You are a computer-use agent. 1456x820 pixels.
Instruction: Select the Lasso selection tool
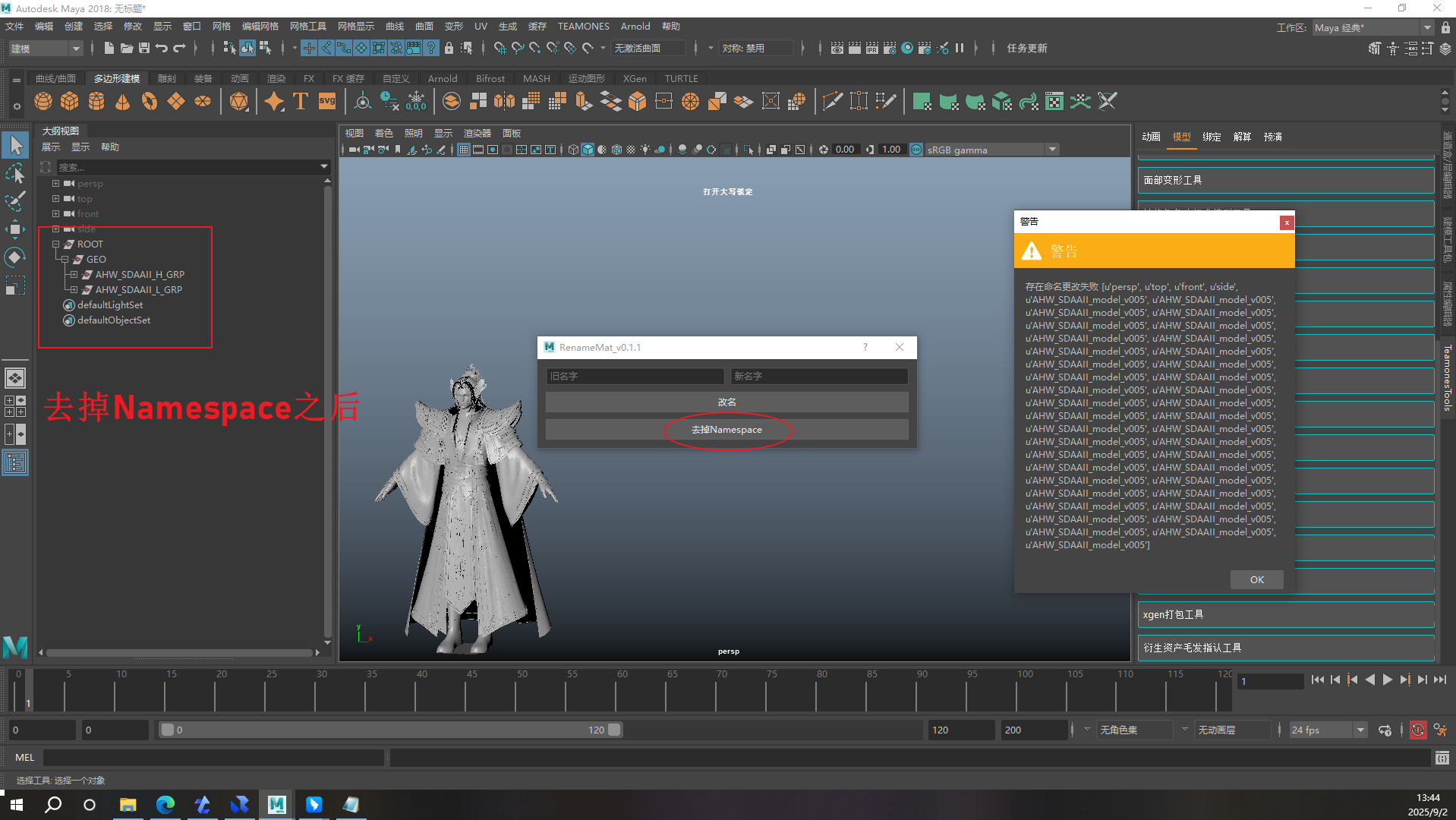pyautogui.click(x=14, y=174)
